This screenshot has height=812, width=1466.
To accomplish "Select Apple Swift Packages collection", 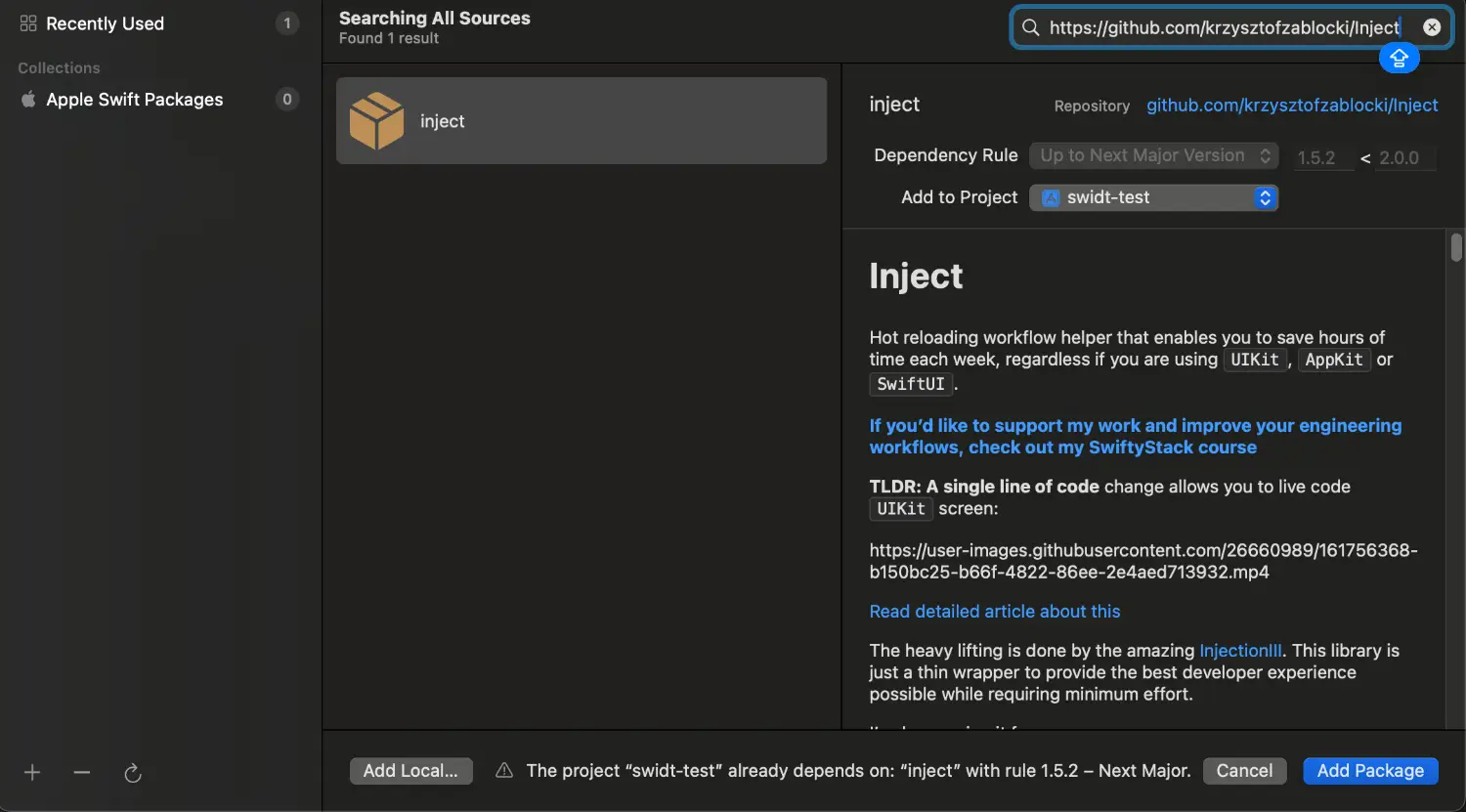I will (134, 100).
